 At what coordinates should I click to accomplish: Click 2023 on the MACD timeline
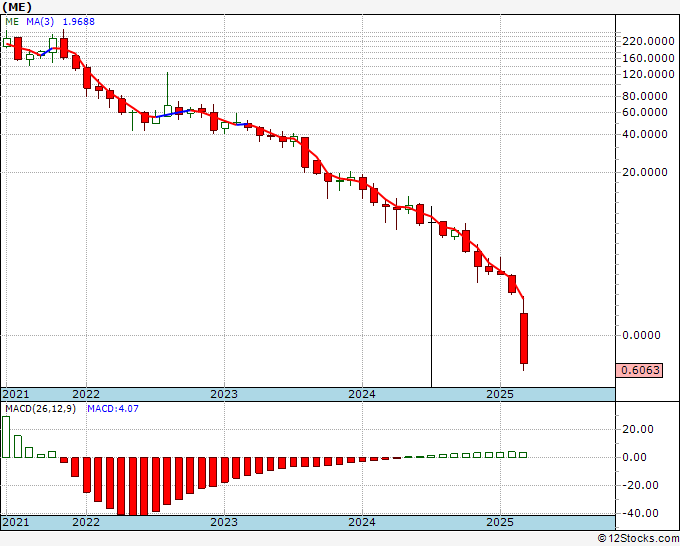pyautogui.click(x=224, y=522)
